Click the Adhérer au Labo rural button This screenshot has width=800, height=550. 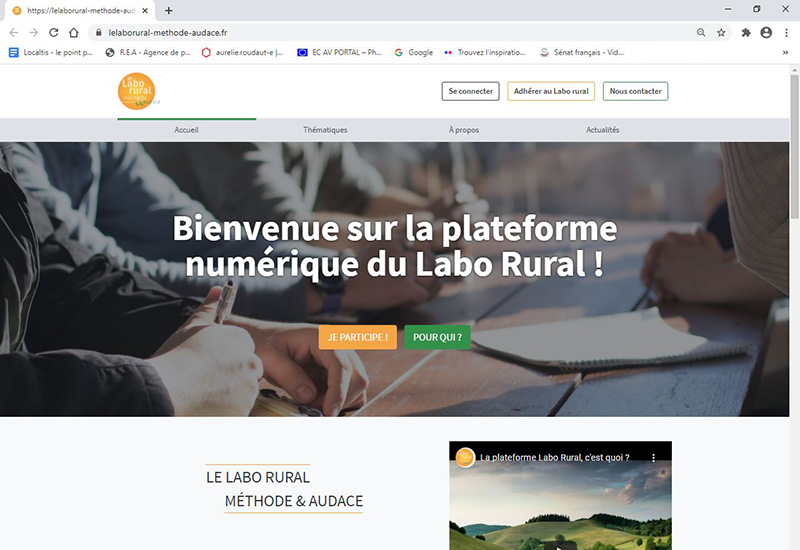coord(551,91)
